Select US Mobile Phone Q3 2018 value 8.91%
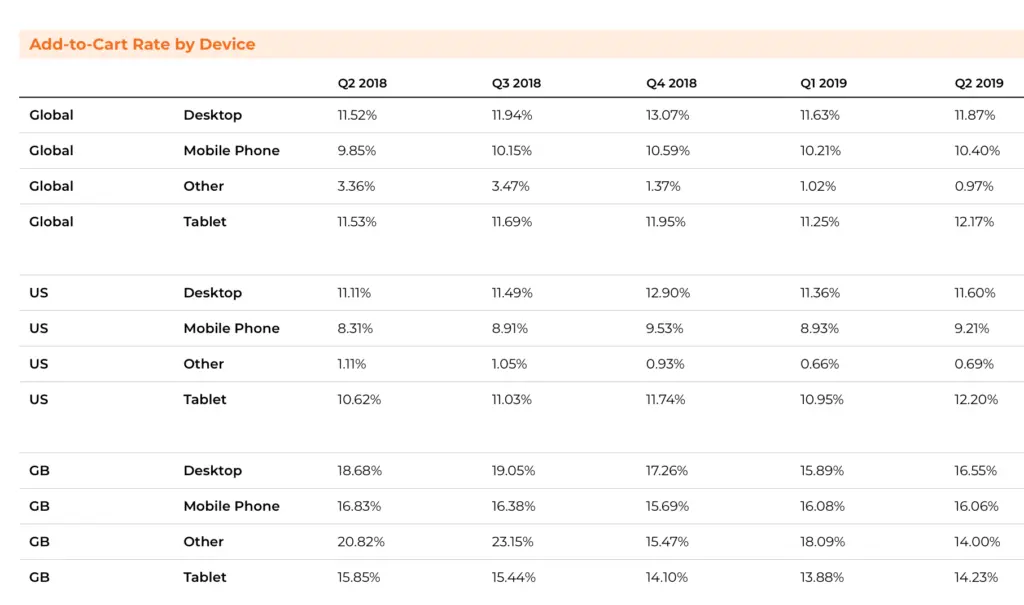Screen dimensions: 1024x605 (x=510, y=328)
